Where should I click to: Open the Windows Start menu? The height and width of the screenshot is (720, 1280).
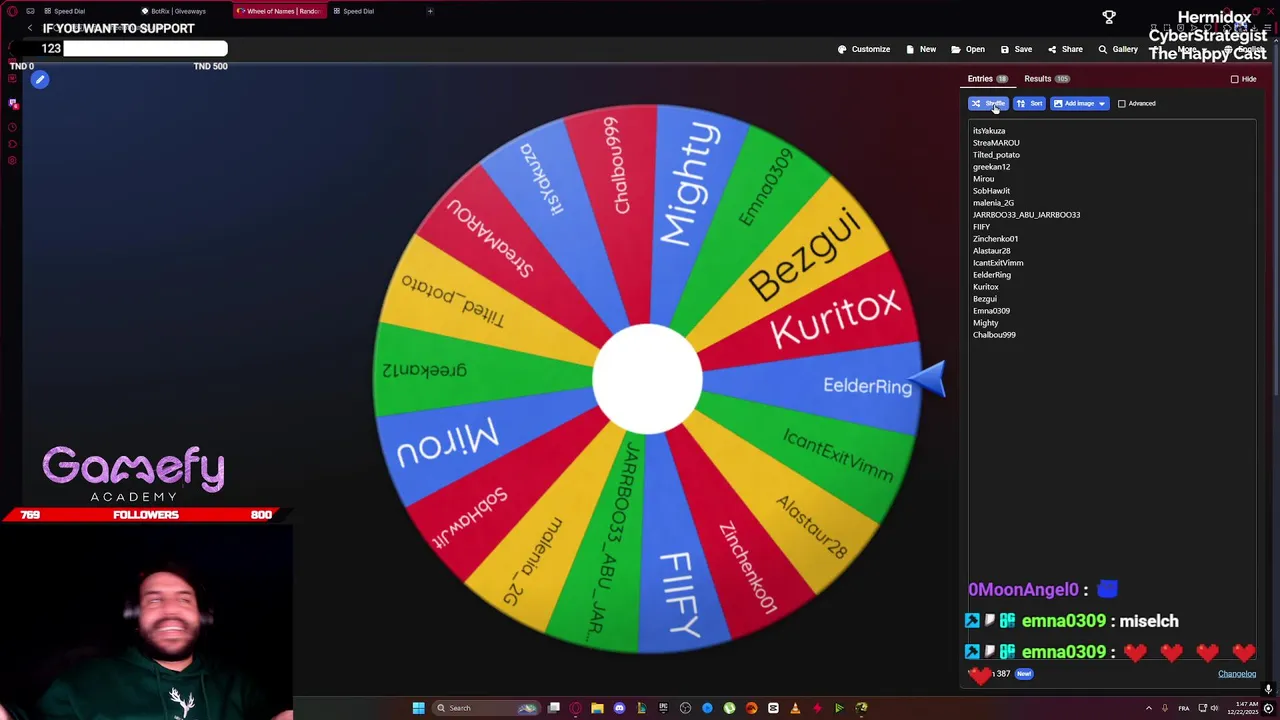tap(418, 708)
